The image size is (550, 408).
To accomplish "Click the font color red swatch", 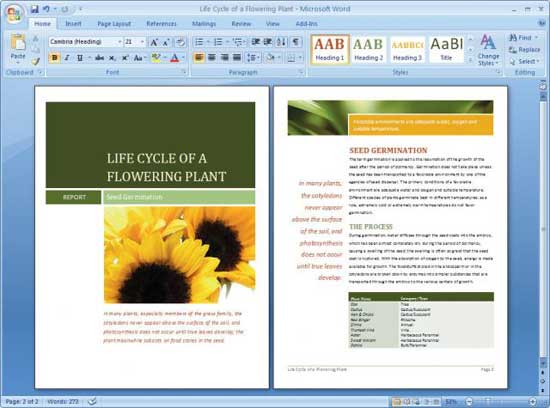I will pyautogui.click(x=174, y=58).
